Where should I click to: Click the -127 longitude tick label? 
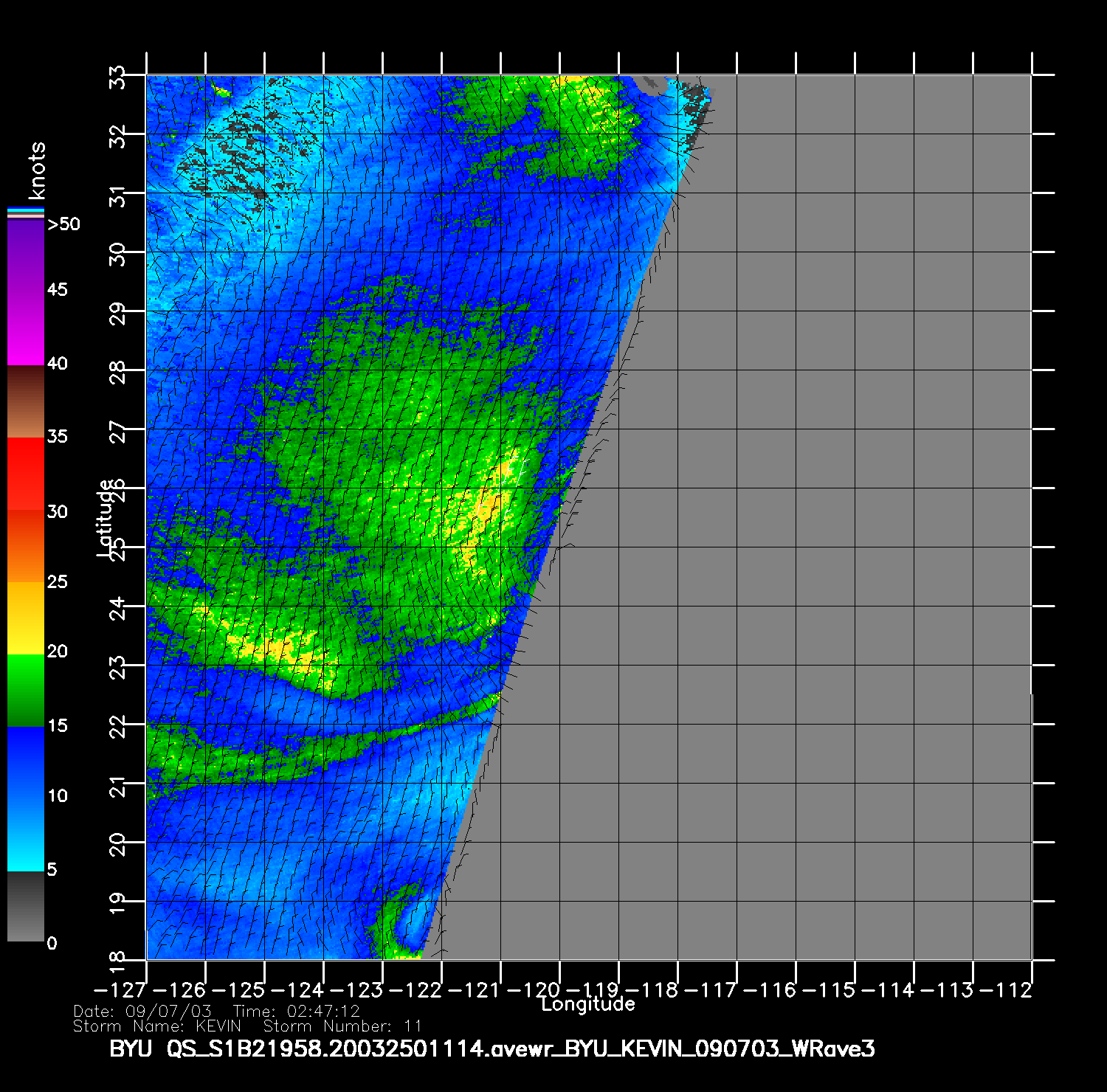click(117, 990)
